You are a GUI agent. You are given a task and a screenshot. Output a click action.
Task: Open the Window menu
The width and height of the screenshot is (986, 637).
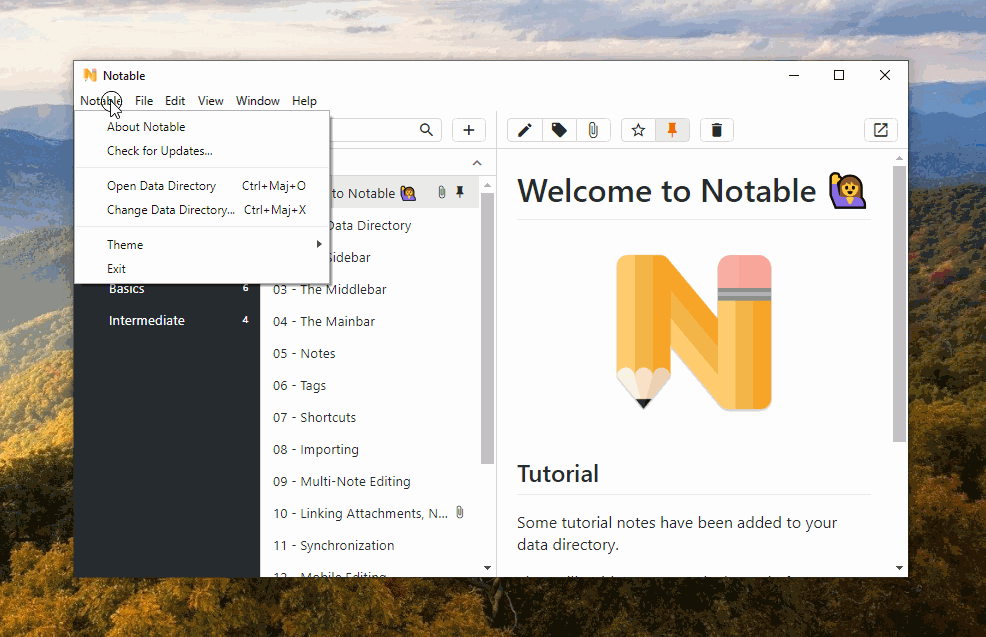tap(258, 101)
